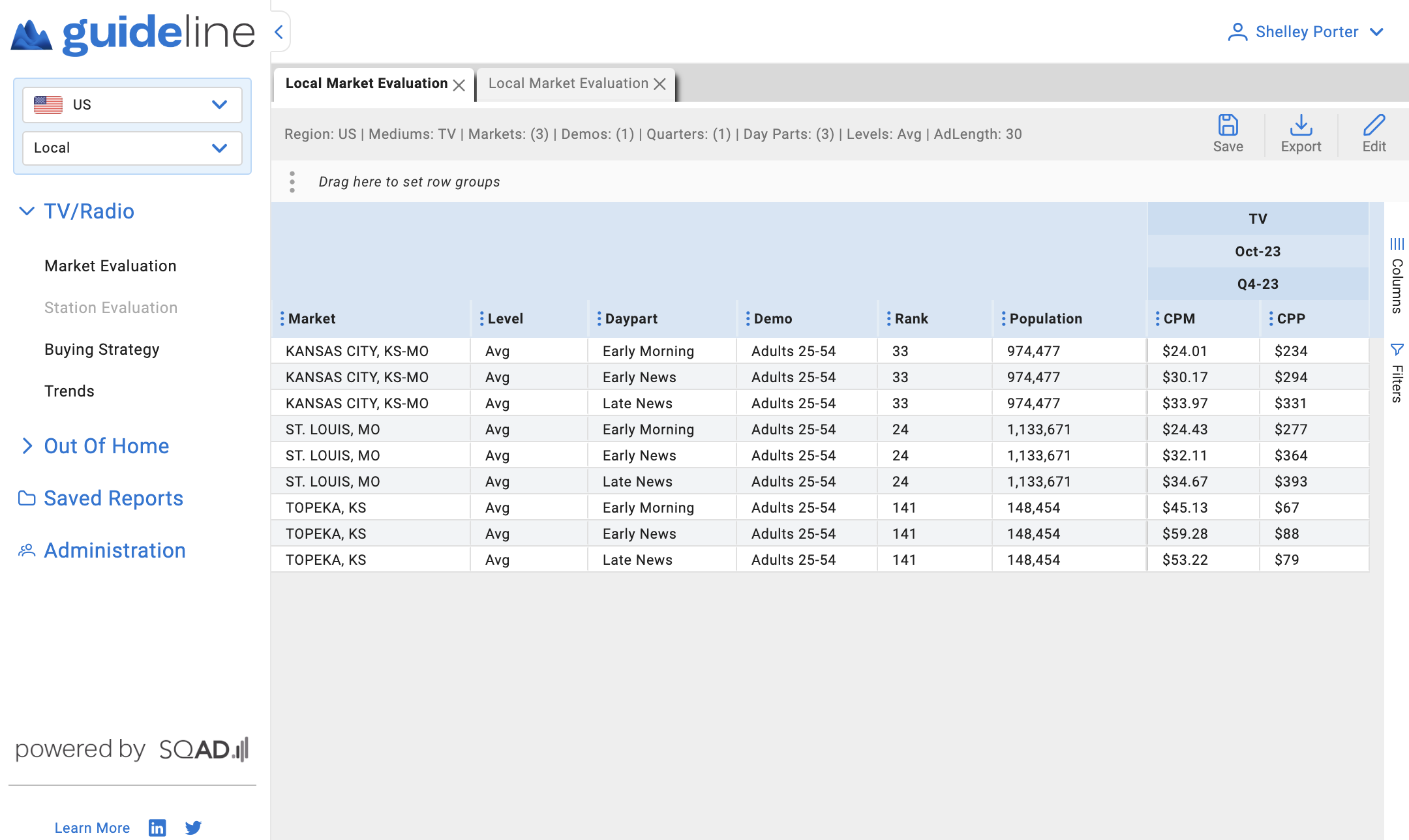This screenshot has height=840, width=1409.
Task: Click the user profile icon
Action: click(x=1237, y=31)
